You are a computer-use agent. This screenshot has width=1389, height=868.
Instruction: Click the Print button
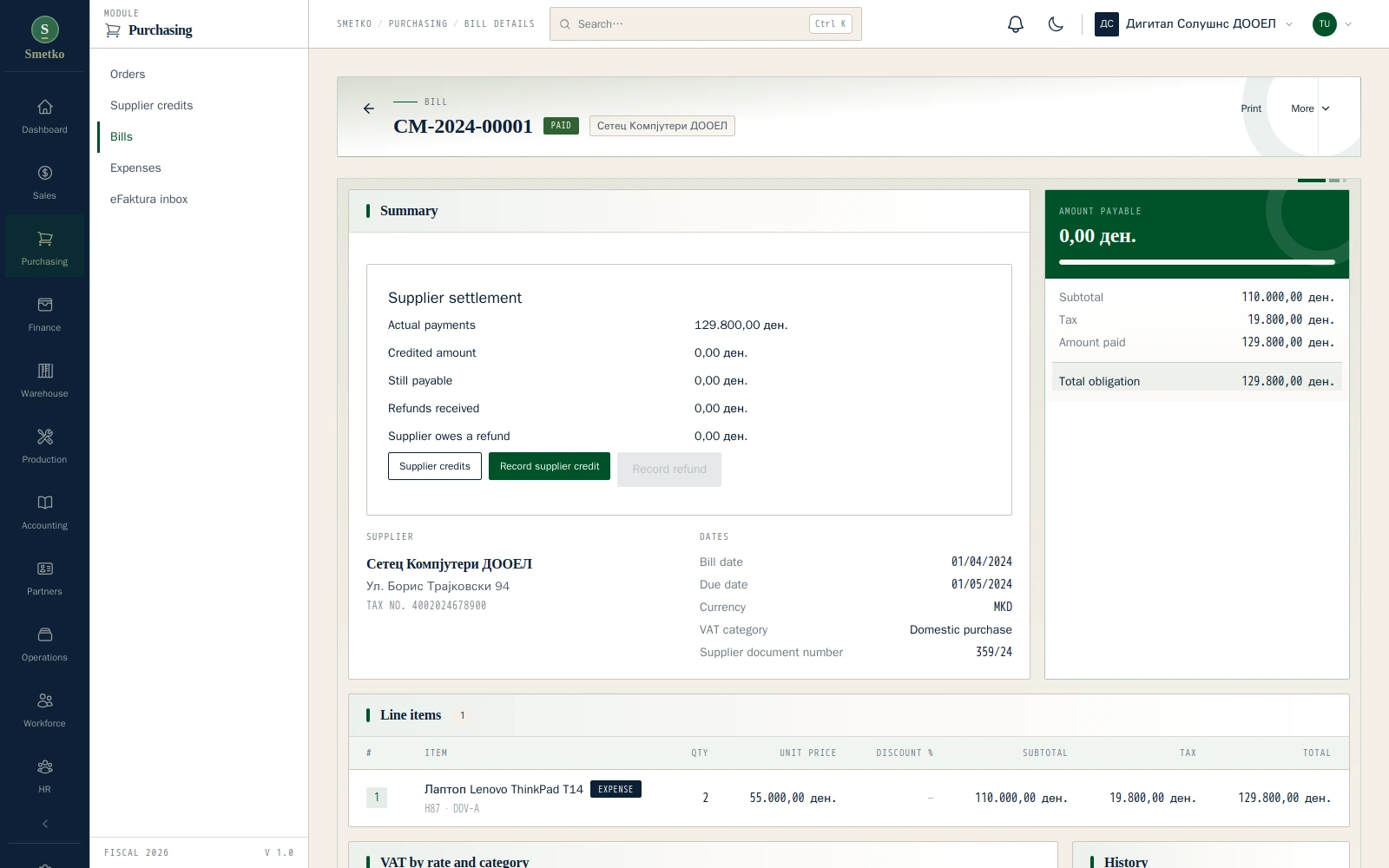click(1251, 108)
